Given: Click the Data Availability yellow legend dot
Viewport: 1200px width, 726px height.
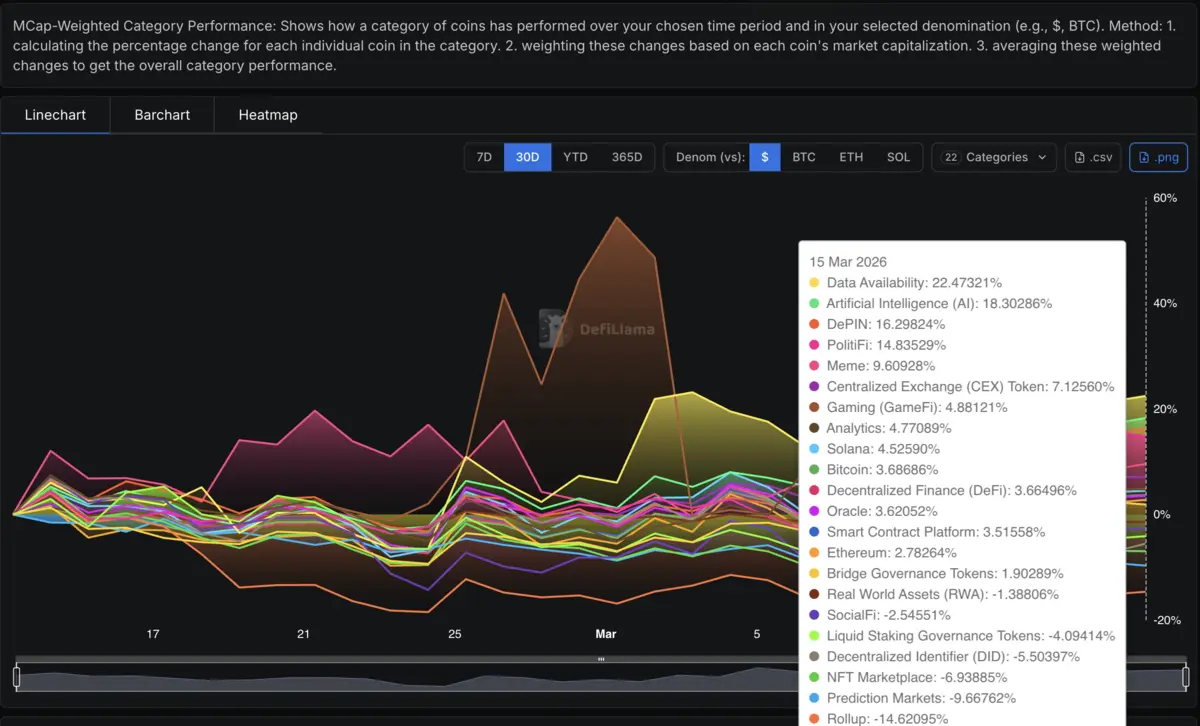Looking at the screenshot, I should [x=815, y=283].
